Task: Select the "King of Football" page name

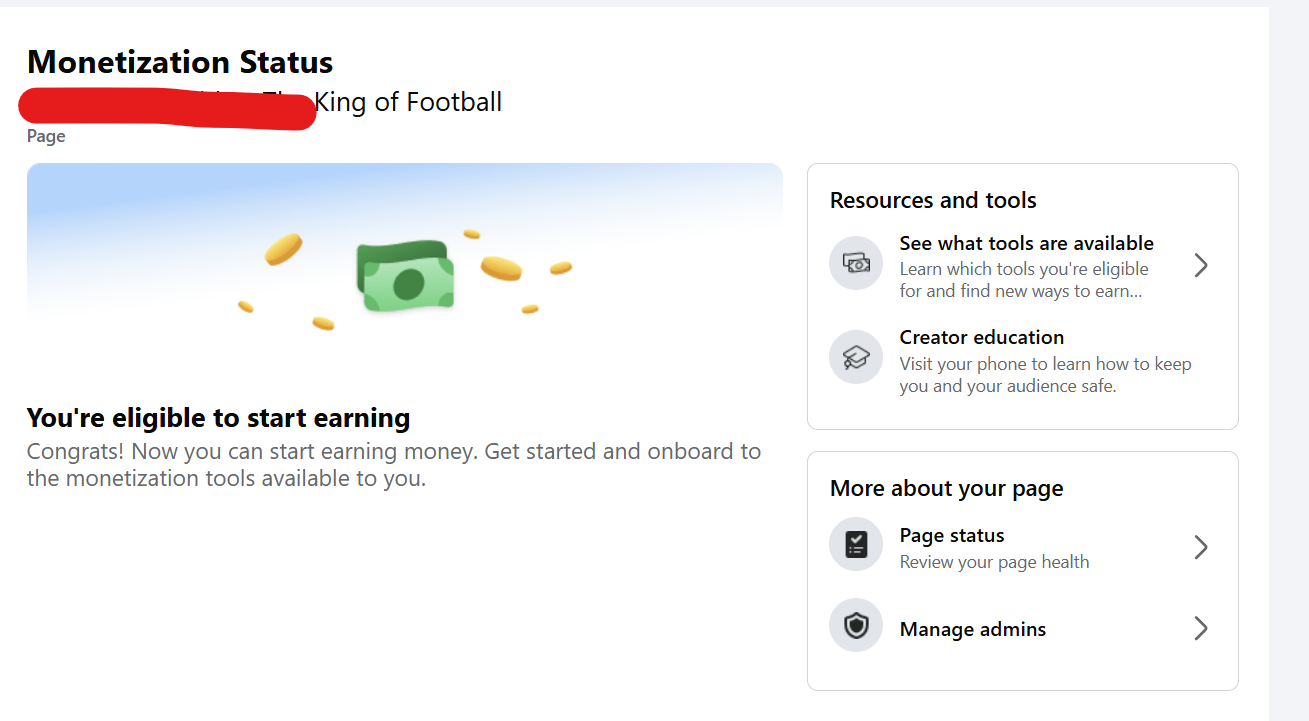Action: [408, 102]
